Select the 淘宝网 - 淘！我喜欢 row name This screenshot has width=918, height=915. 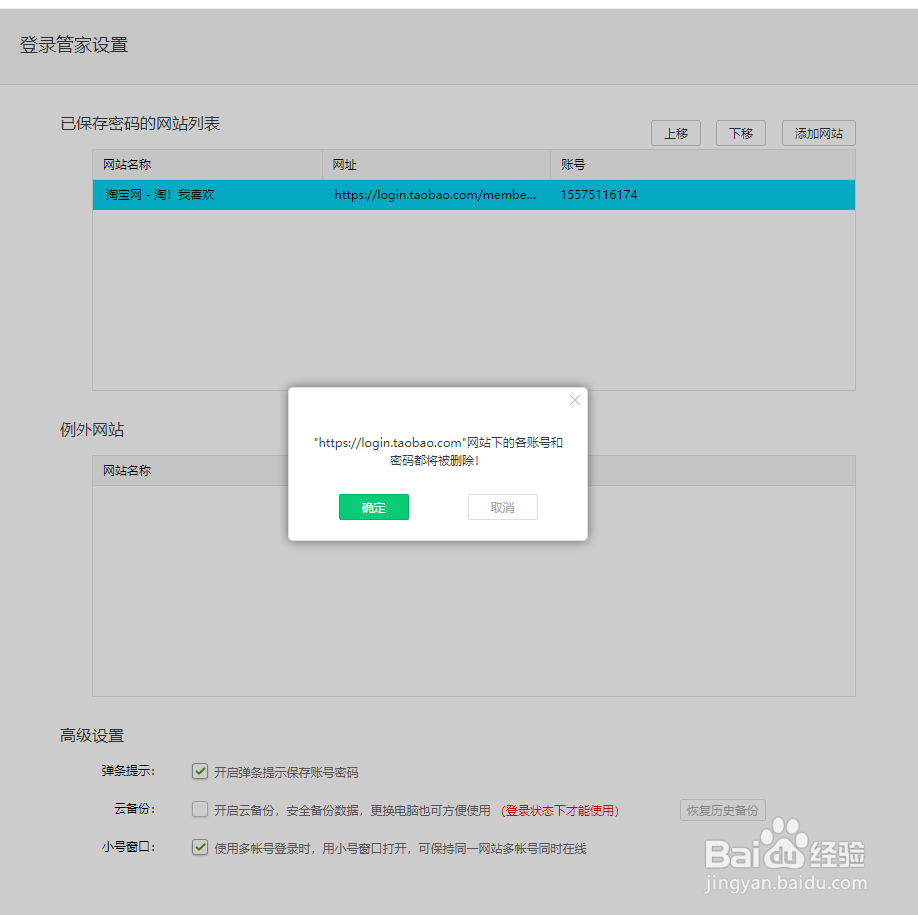(160, 195)
